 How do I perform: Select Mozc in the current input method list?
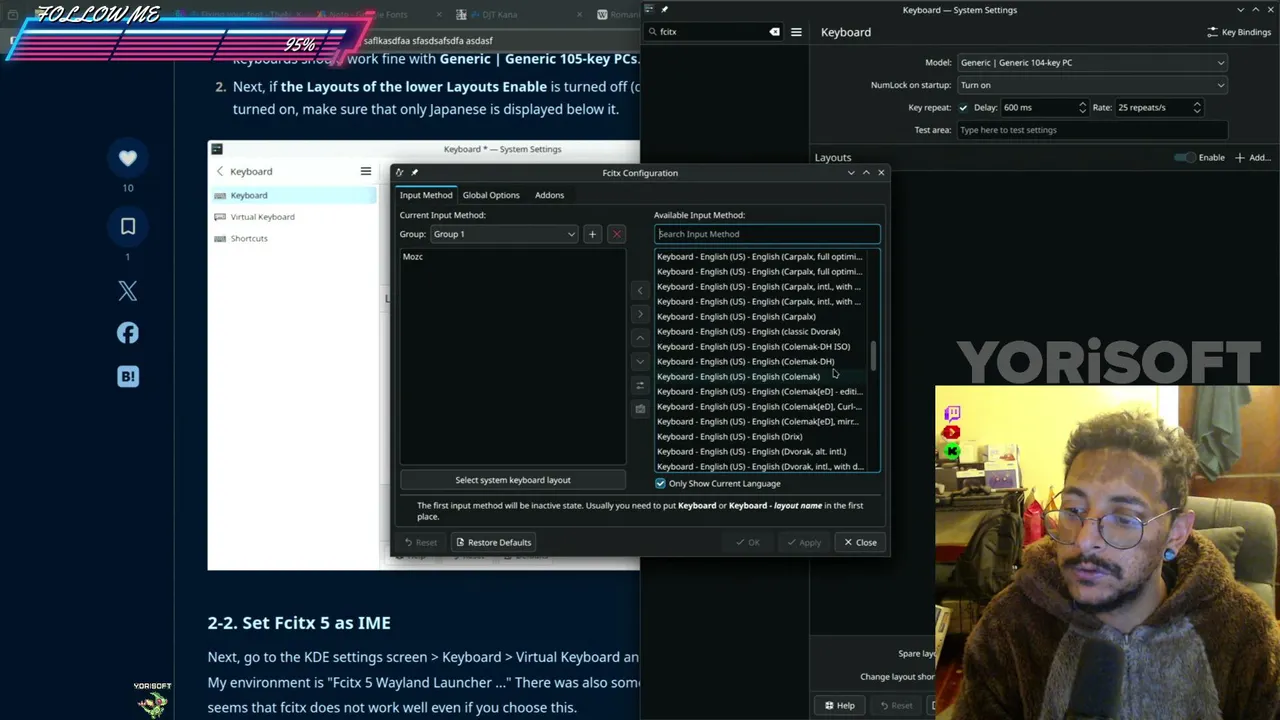point(513,257)
